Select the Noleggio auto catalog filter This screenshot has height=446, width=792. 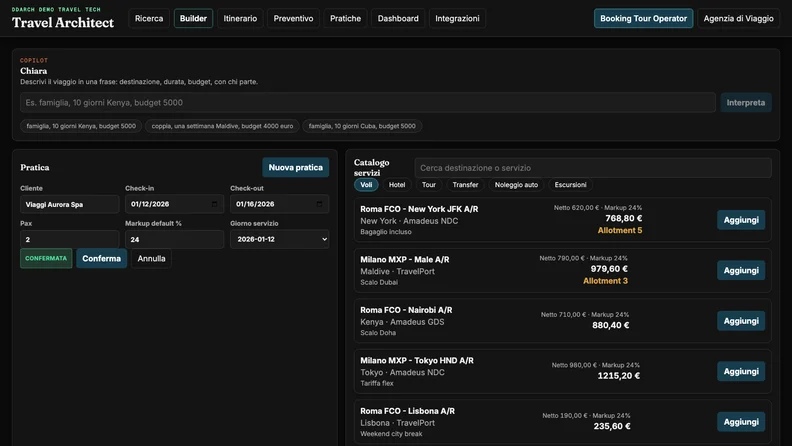click(x=516, y=185)
